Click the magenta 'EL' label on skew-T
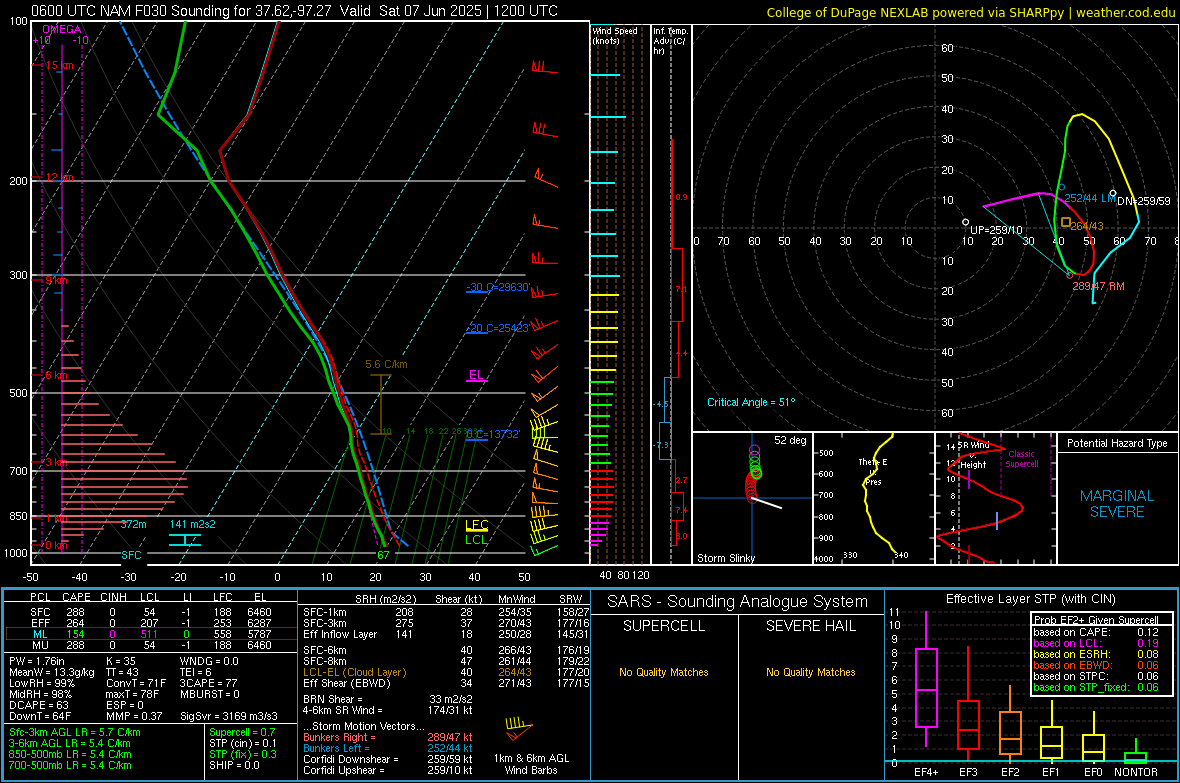Screen dimensions: 1180x783 [x=476, y=374]
